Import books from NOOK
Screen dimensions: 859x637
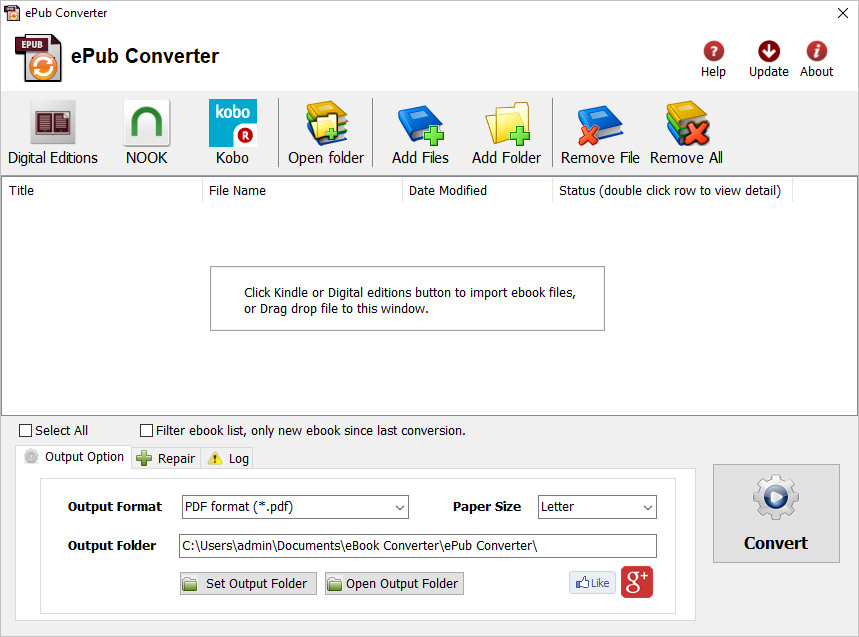(x=146, y=132)
